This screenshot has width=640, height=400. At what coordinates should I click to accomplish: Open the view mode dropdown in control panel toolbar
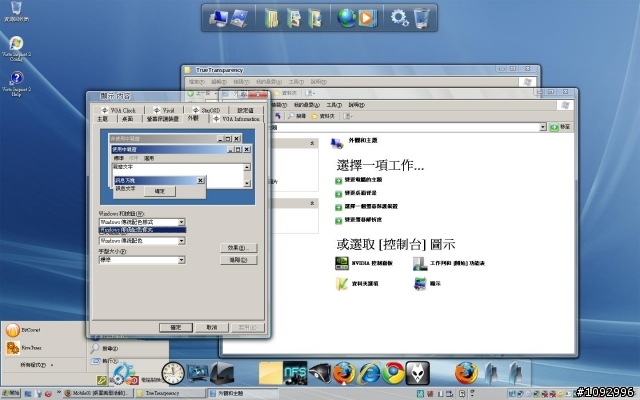point(347,116)
